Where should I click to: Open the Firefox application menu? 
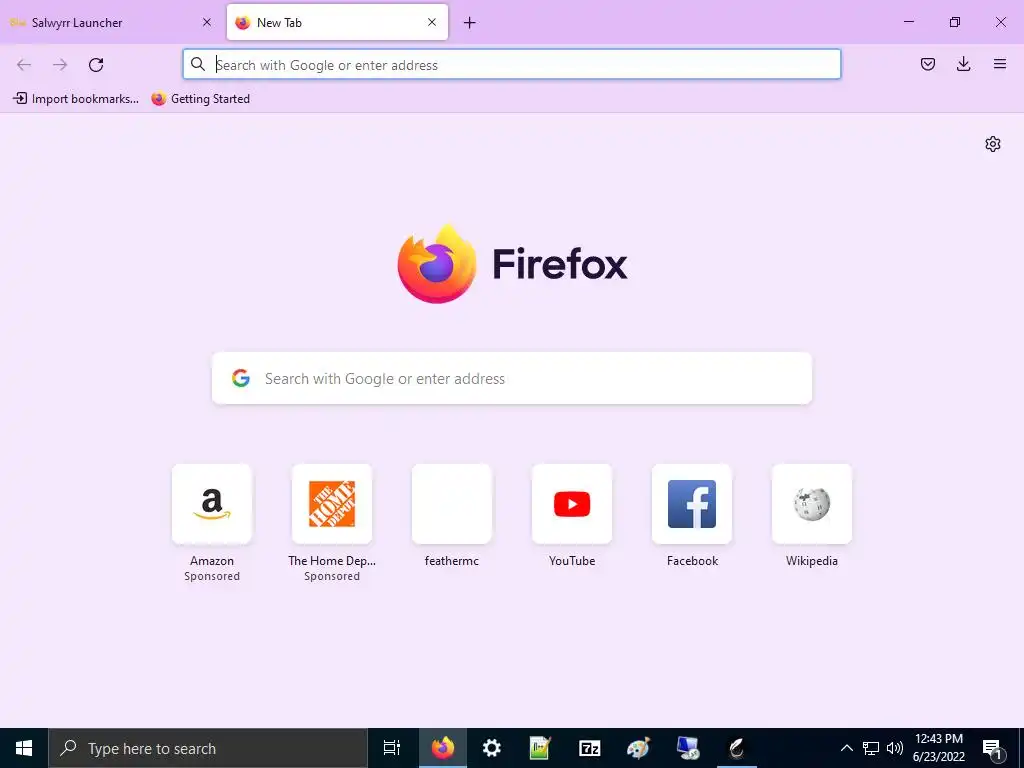1000,64
